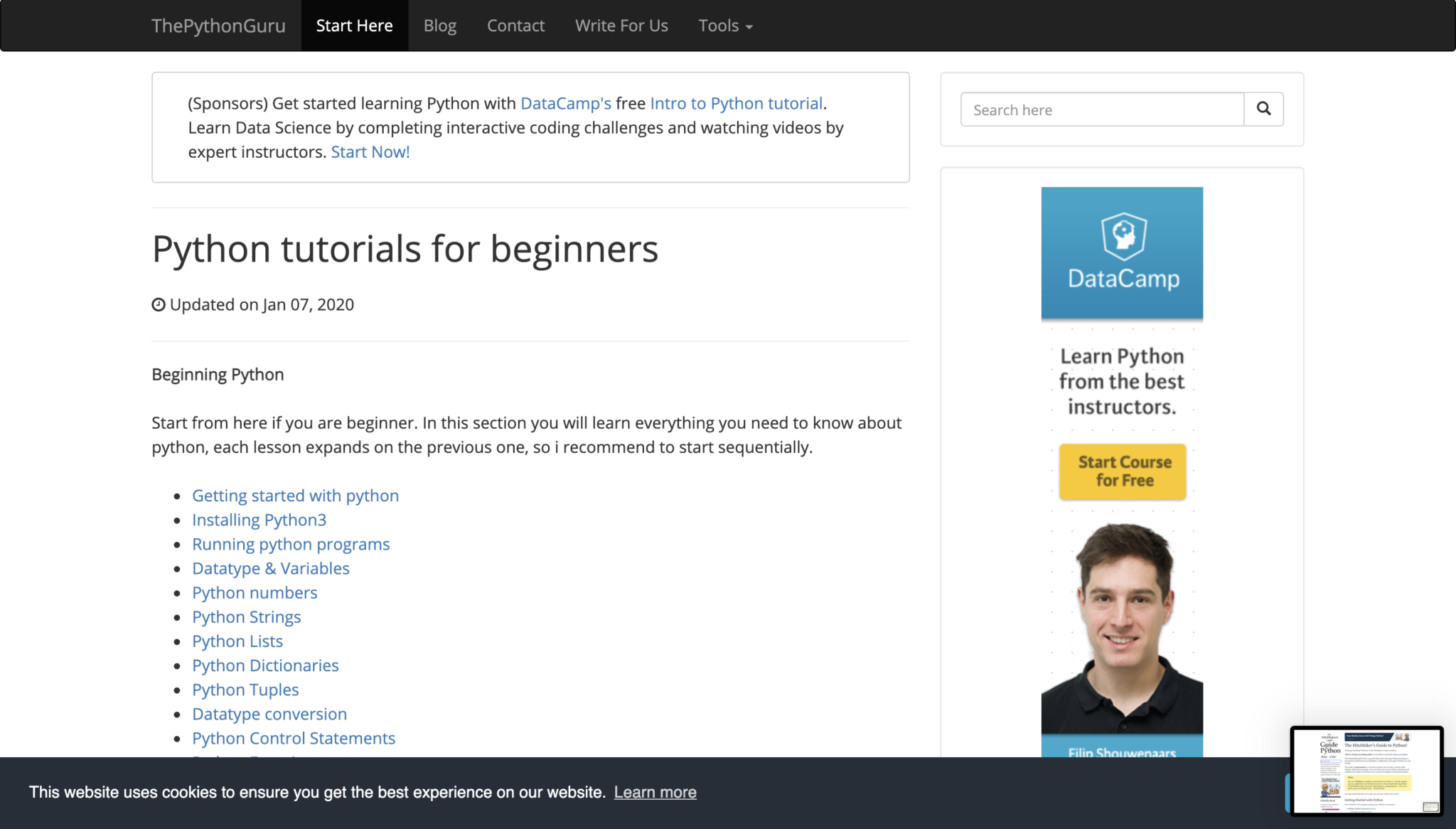Open the Contact menu item
The image size is (1456, 829).
pyautogui.click(x=515, y=26)
